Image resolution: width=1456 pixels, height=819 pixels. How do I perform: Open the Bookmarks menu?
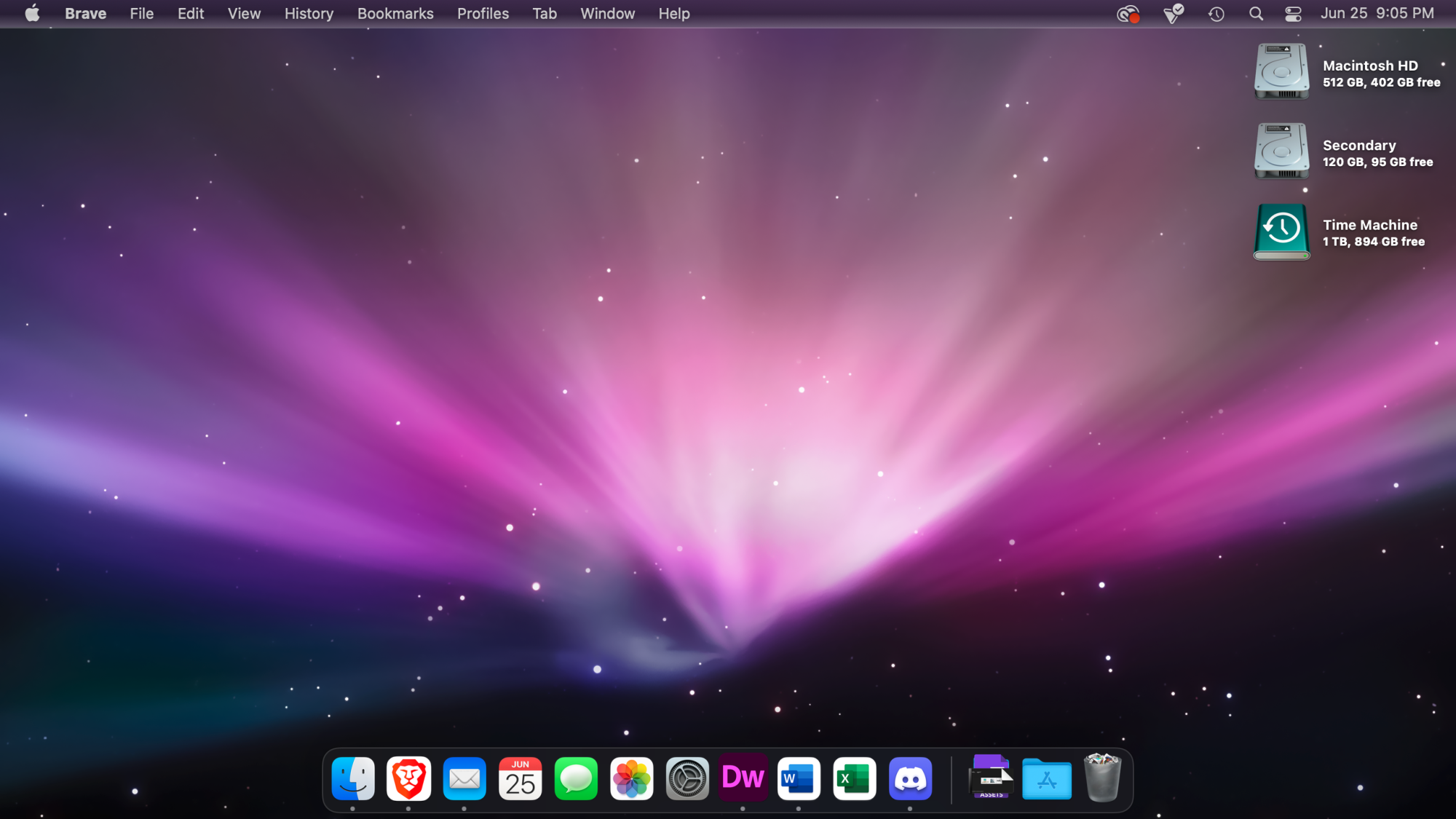[x=395, y=14]
